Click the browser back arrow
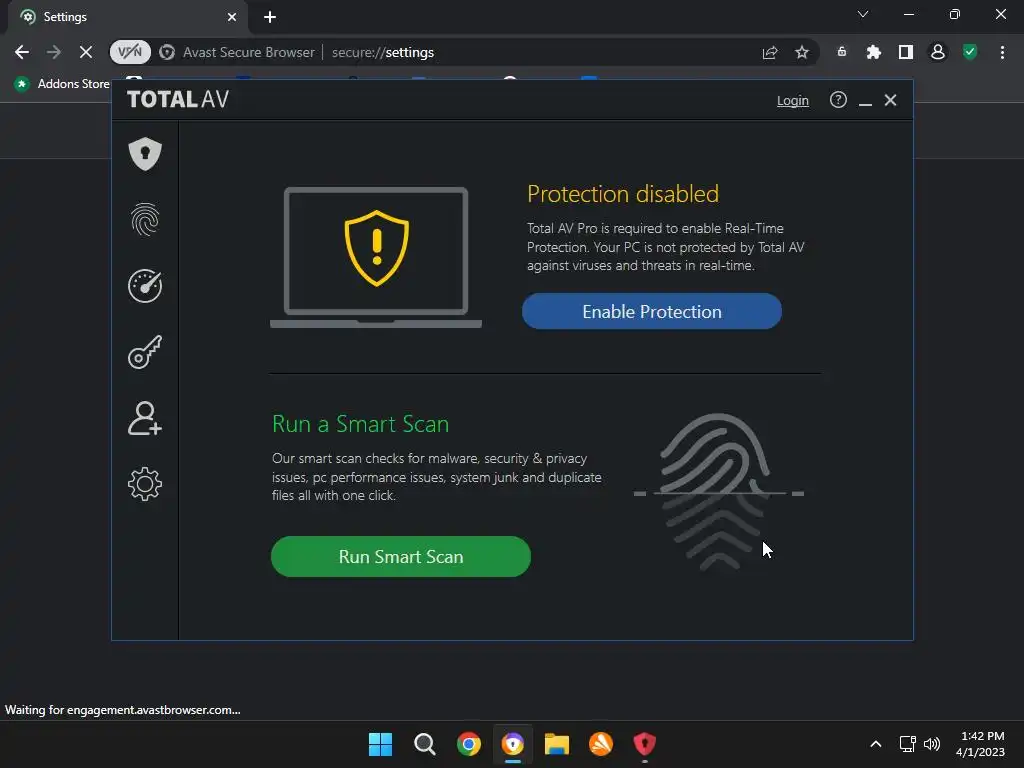Image resolution: width=1024 pixels, height=768 pixels. pos(22,52)
